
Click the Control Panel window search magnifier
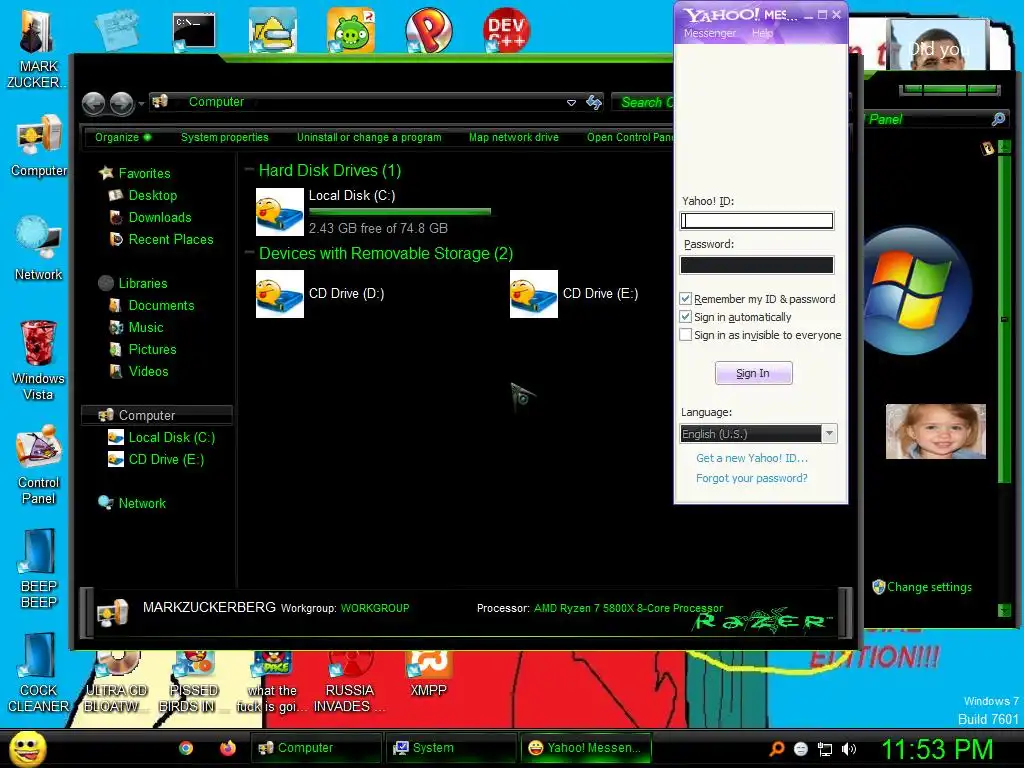point(998,119)
